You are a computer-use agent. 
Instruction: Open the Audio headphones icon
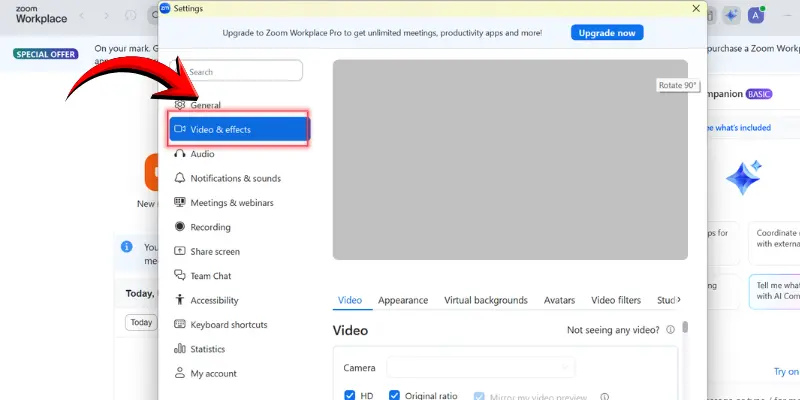[x=180, y=154]
